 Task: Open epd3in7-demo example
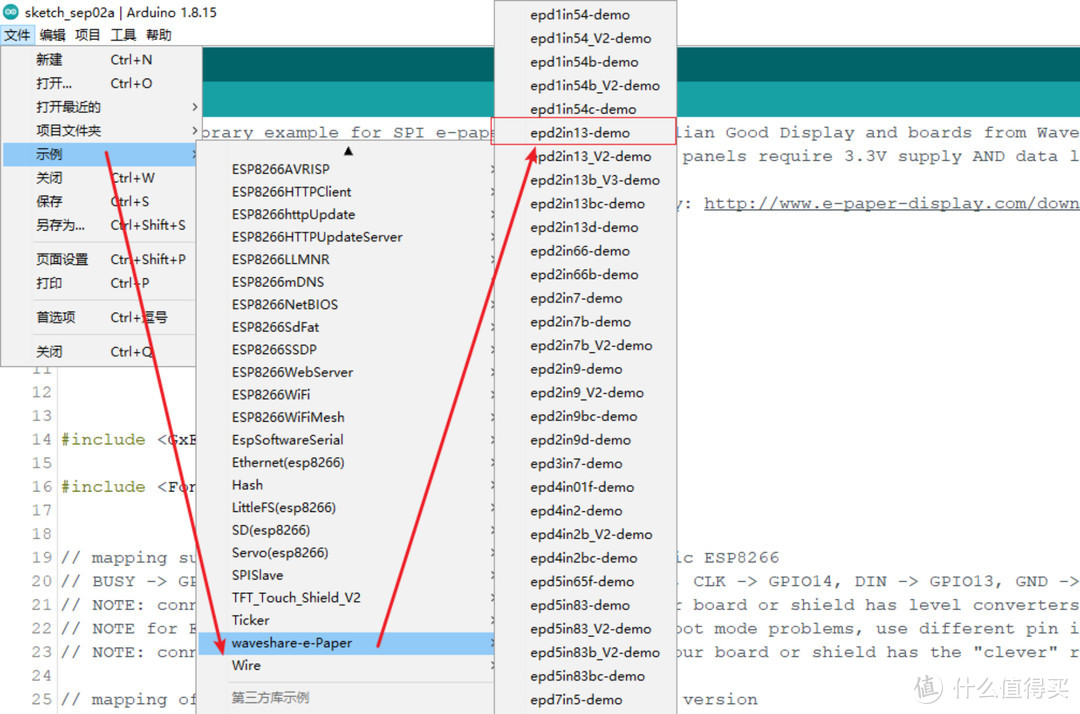point(585,463)
